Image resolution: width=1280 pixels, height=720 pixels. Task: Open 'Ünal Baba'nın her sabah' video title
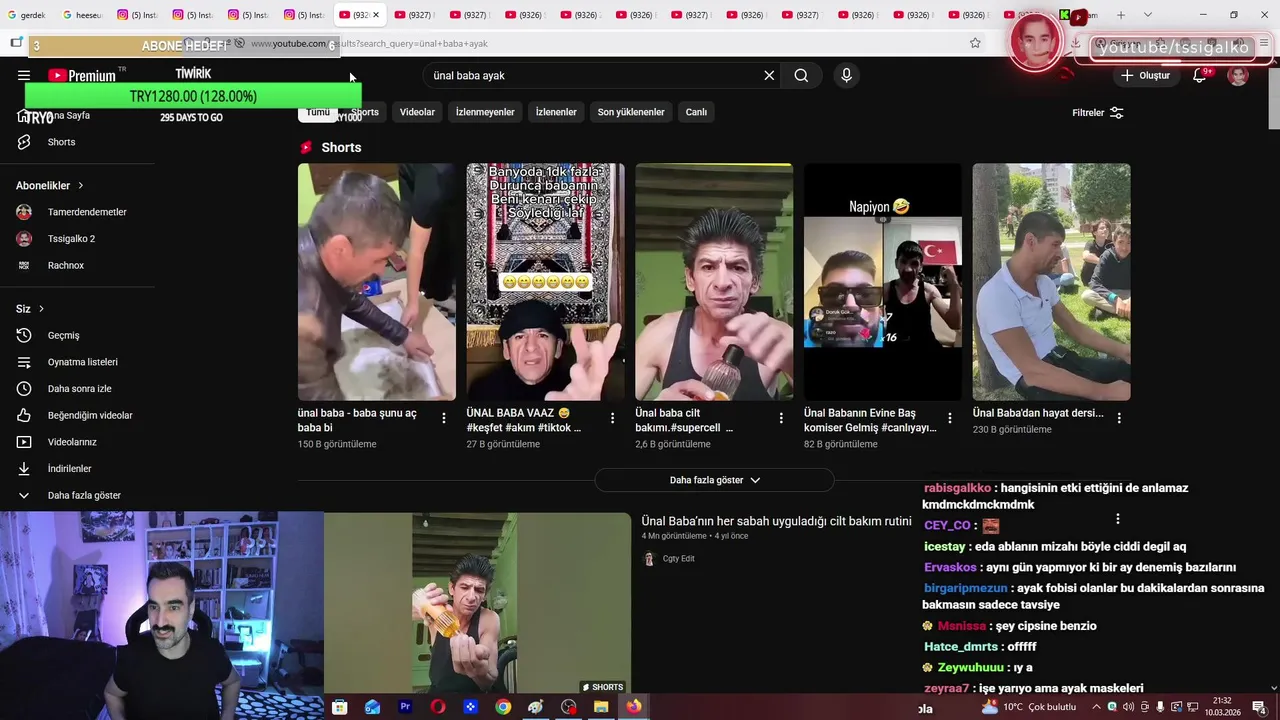click(x=776, y=521)
